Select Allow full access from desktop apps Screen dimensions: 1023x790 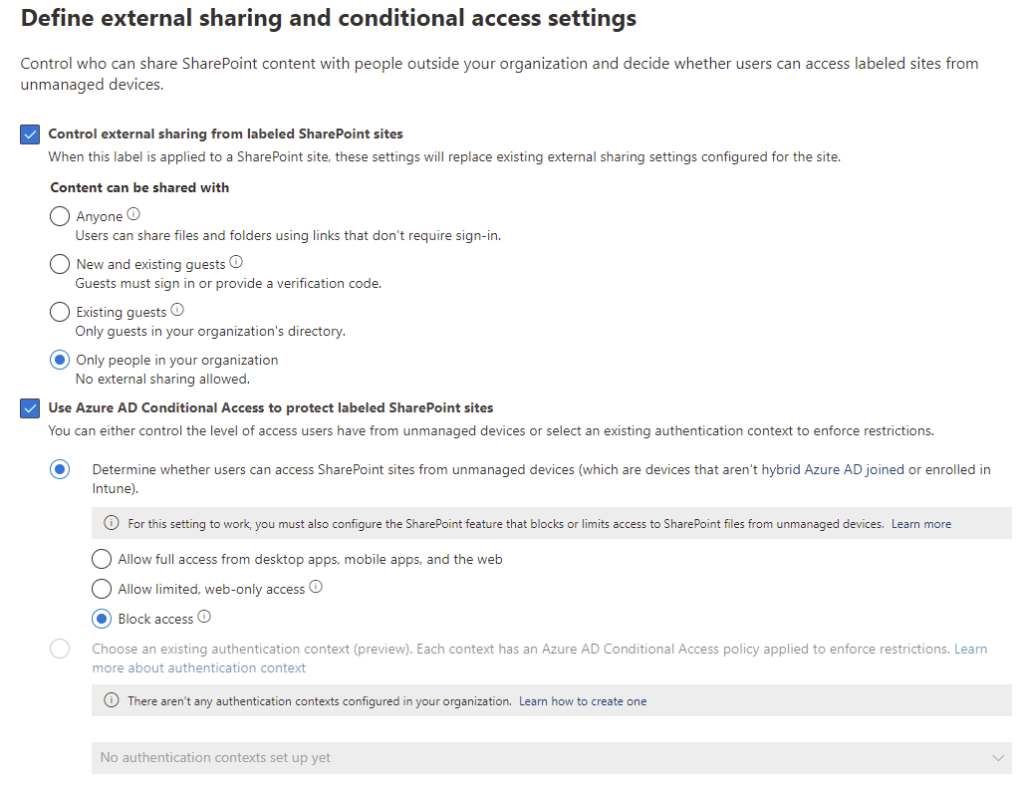click(x=102, y=559)
